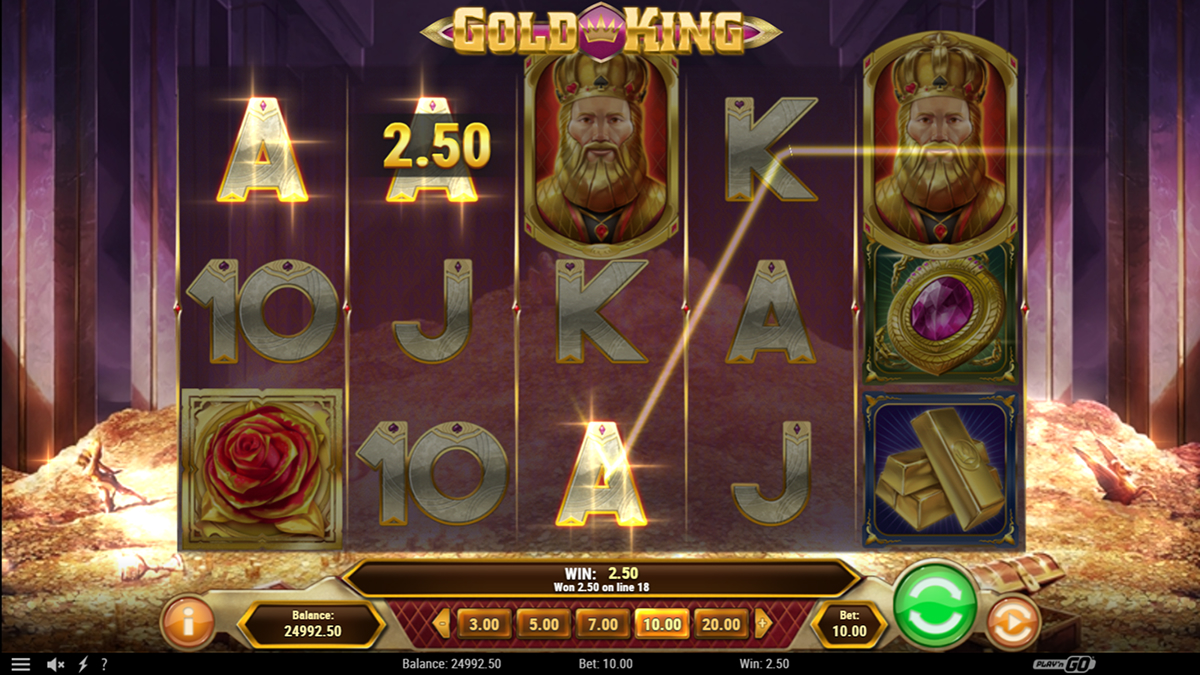Set bet to 7.00
This screenshot has width=1200, height=675.
pos(603,624)
